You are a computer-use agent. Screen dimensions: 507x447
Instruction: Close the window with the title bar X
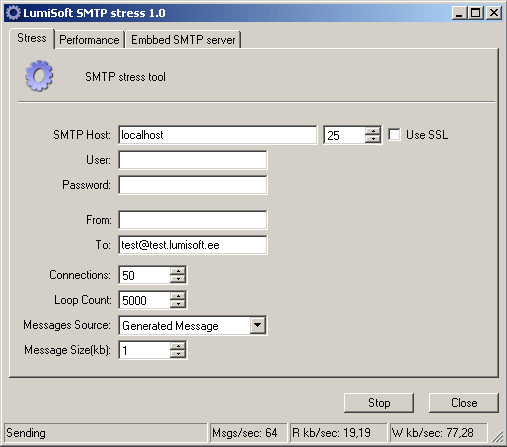pos(494,13)
